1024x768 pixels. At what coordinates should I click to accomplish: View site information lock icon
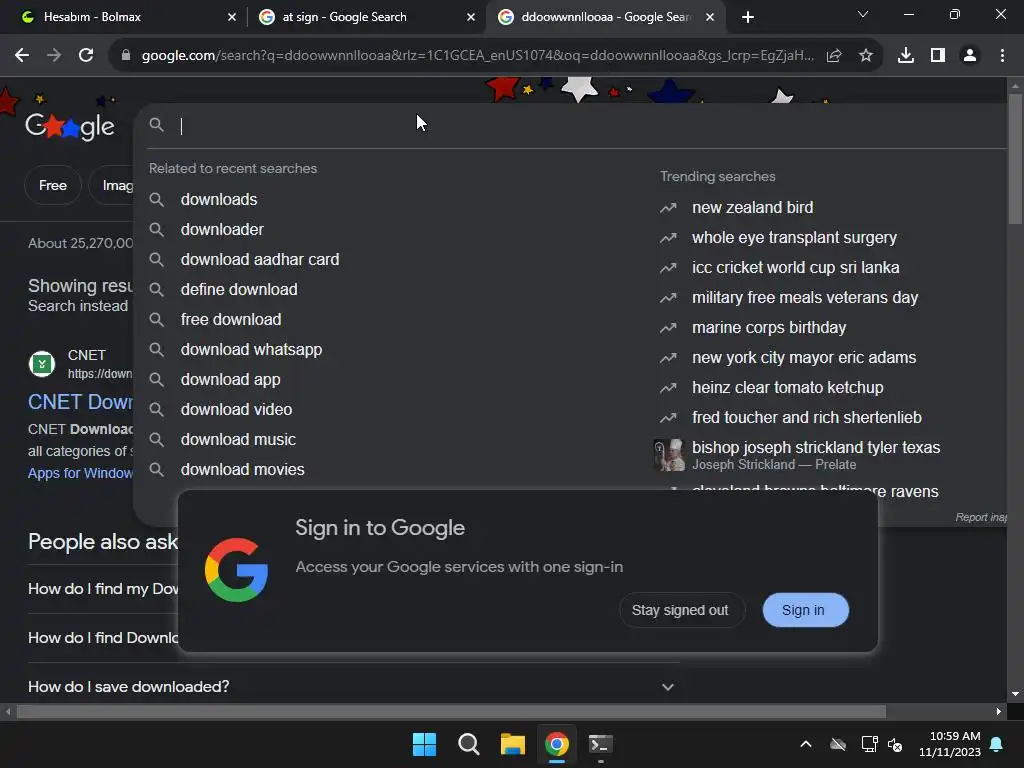click(126, 56)
